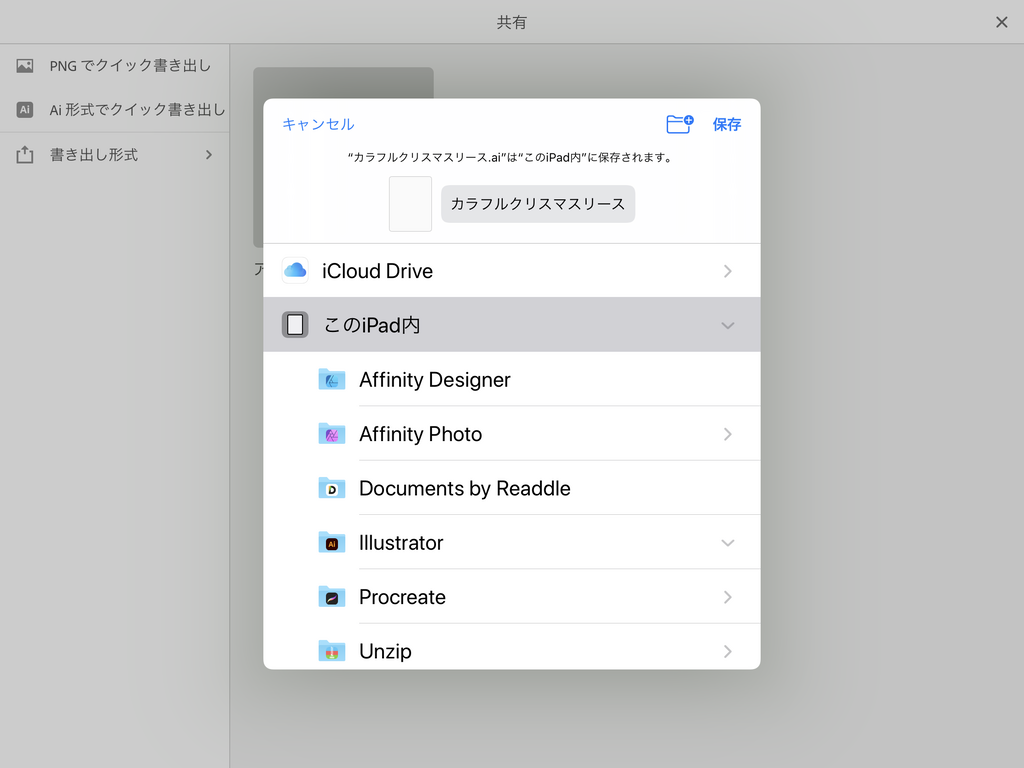Collapse the Illustrator folder chevron
The width and height of the screenshot is (1024, 768).
coord(728,543)
